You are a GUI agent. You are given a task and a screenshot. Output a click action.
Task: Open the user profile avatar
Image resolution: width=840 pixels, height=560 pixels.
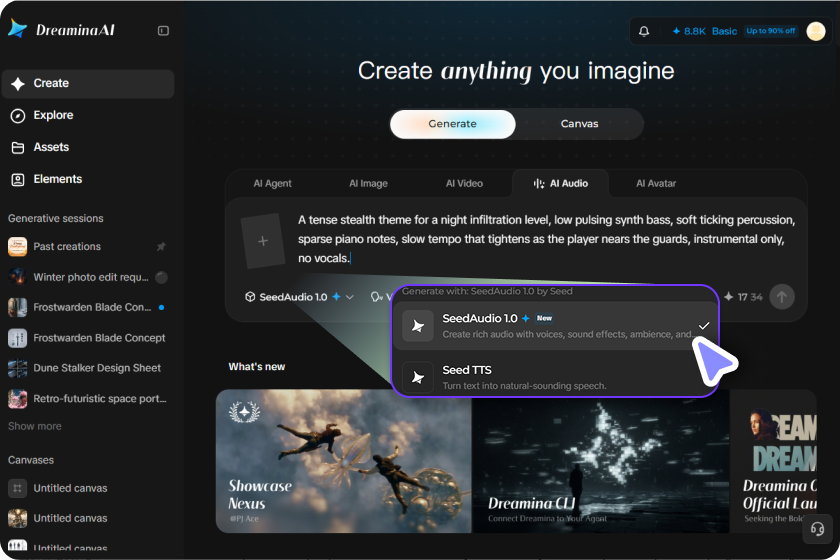point(816,31)
